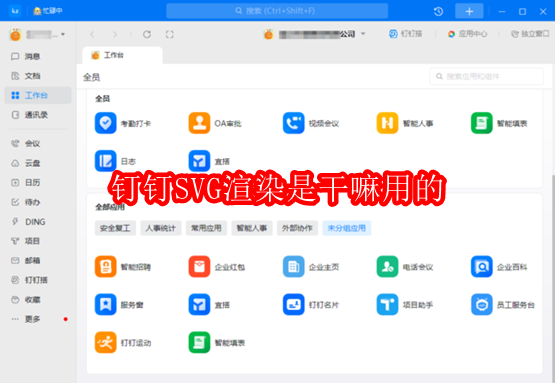The width and height of the screenshot is (555, 383).
Task: Go to 消息 messages in sidebar
Action: pyautogui.click(x=38, y=56)
